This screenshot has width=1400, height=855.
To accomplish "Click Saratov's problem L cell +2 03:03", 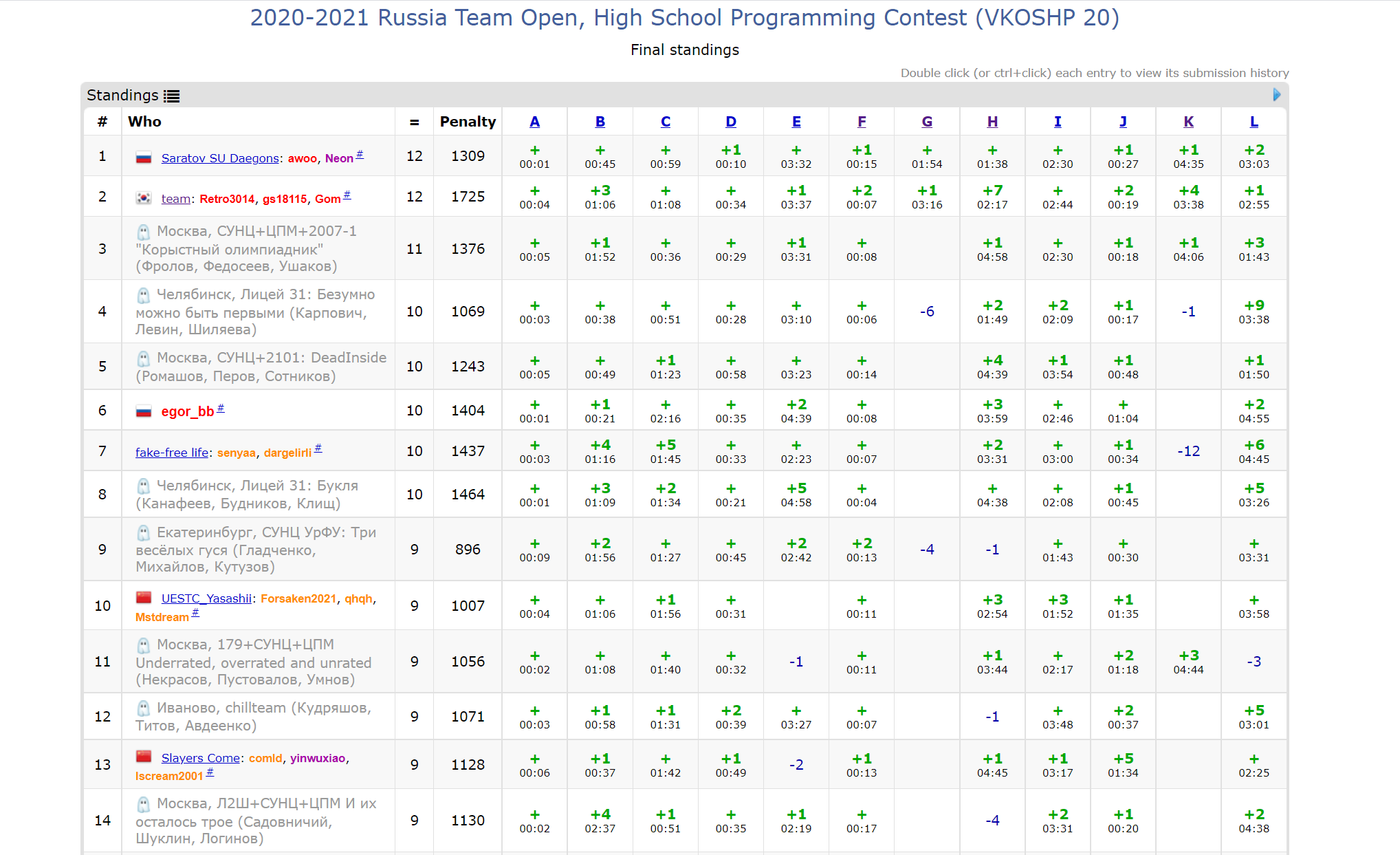I will [1254, 156].
